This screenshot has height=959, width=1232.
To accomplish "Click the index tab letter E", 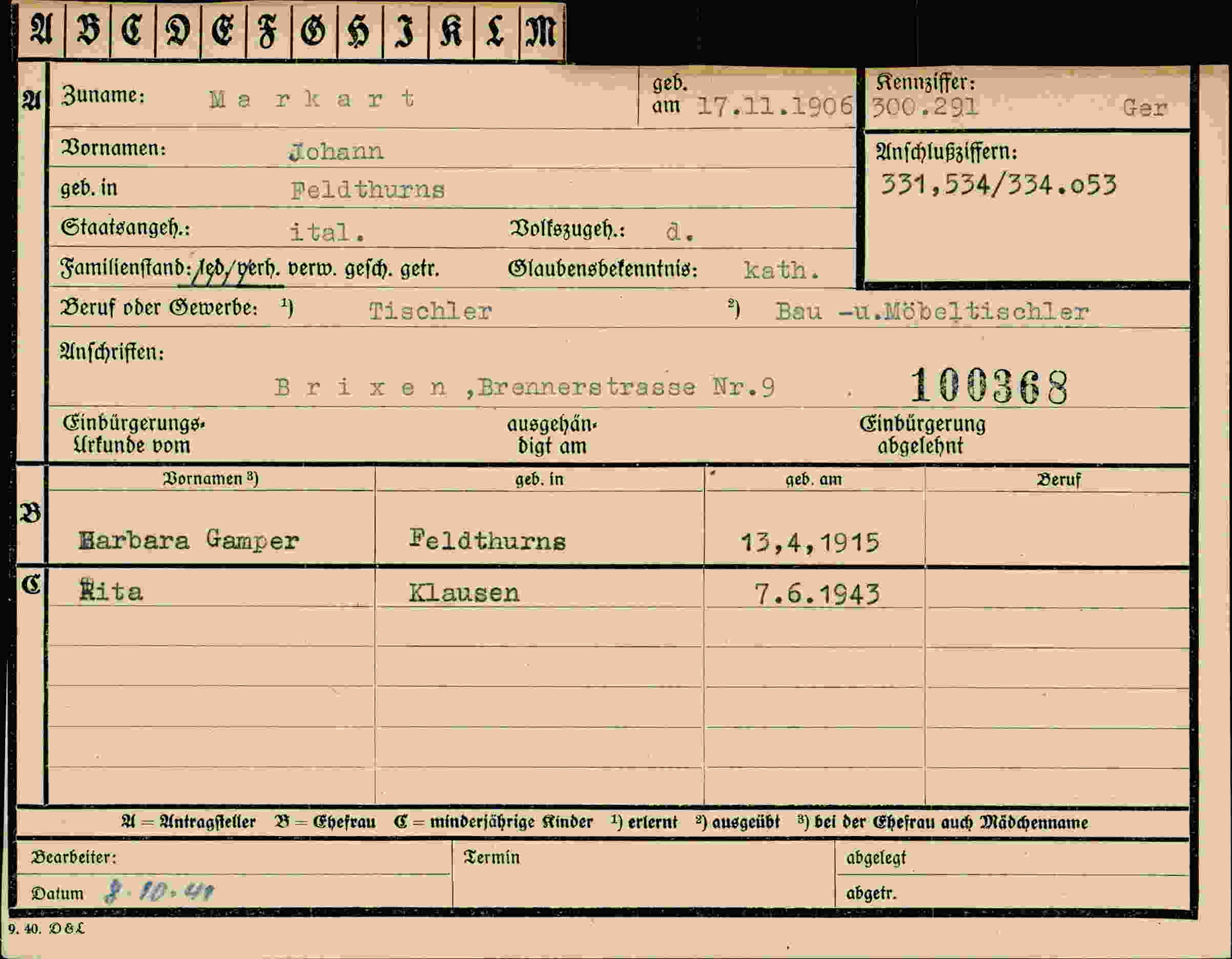I will 223,30.
